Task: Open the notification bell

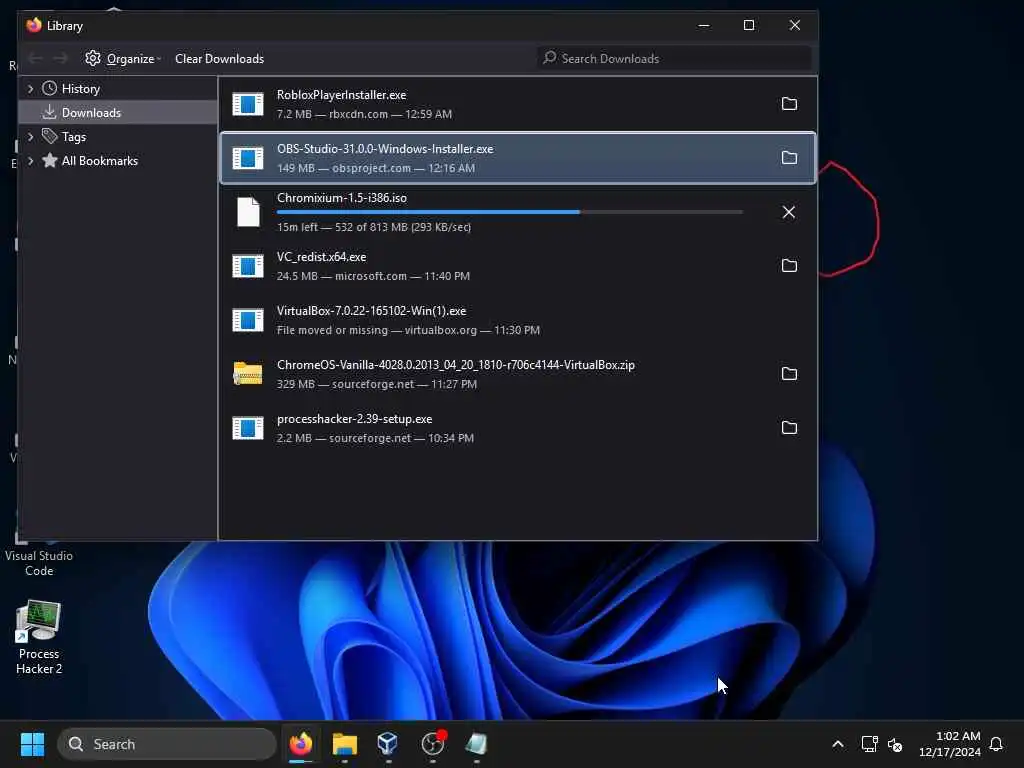Action: click(x=997, y=744)
